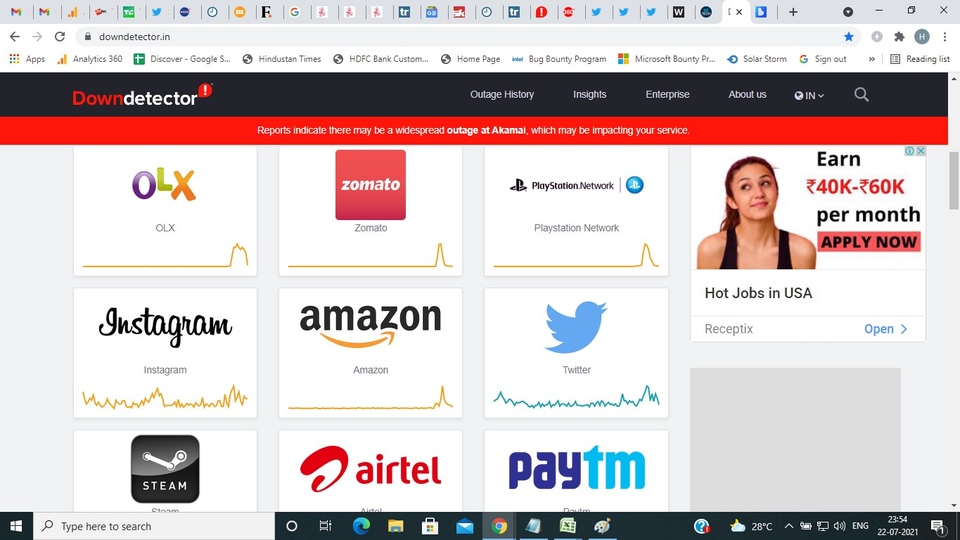Open the OLX service card
Screen dimensions: 960x540
[x=165, y=211]
